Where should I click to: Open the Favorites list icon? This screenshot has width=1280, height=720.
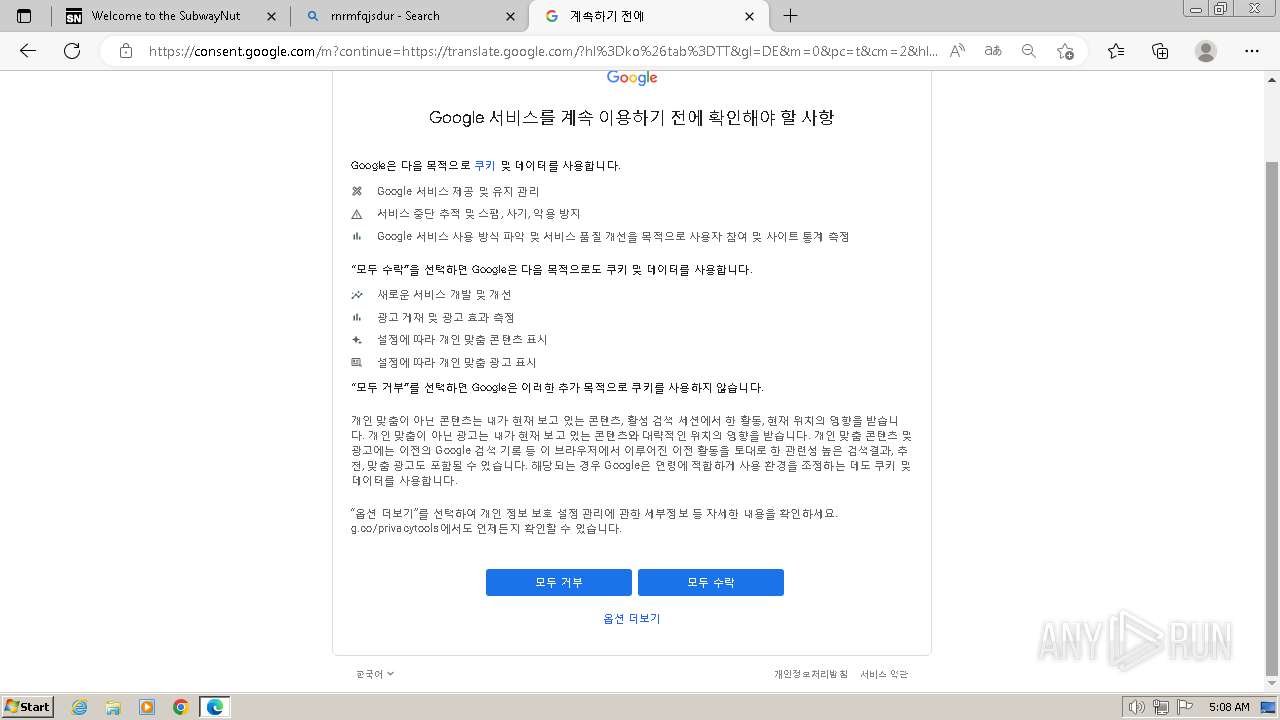pyautogui.click(x=1116, y=51)
